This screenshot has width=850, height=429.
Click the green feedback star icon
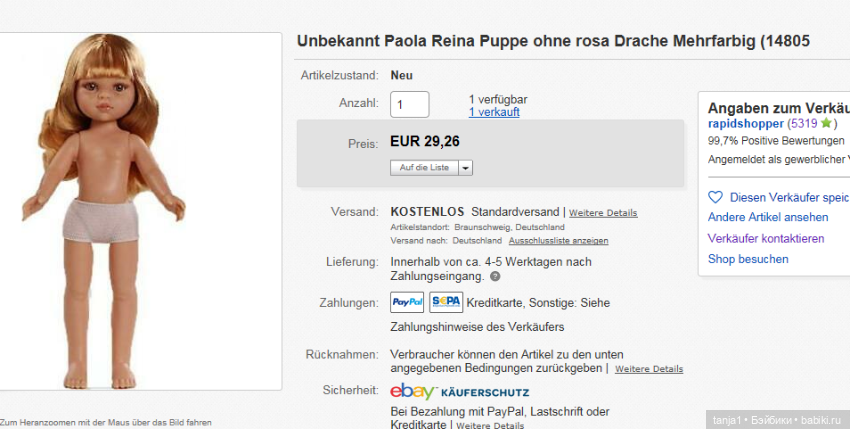tap(827, 124)
